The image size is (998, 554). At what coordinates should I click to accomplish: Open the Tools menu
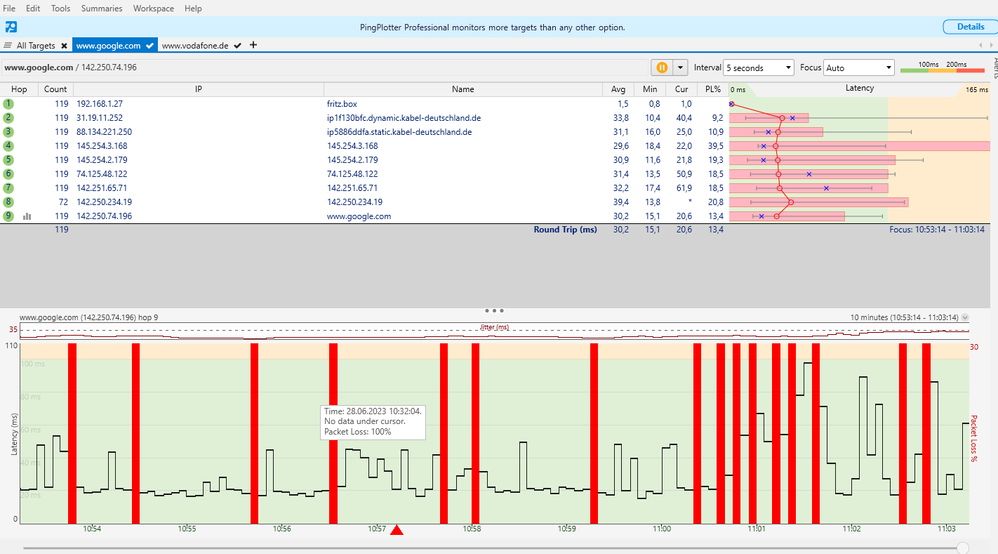pos(60,8)
